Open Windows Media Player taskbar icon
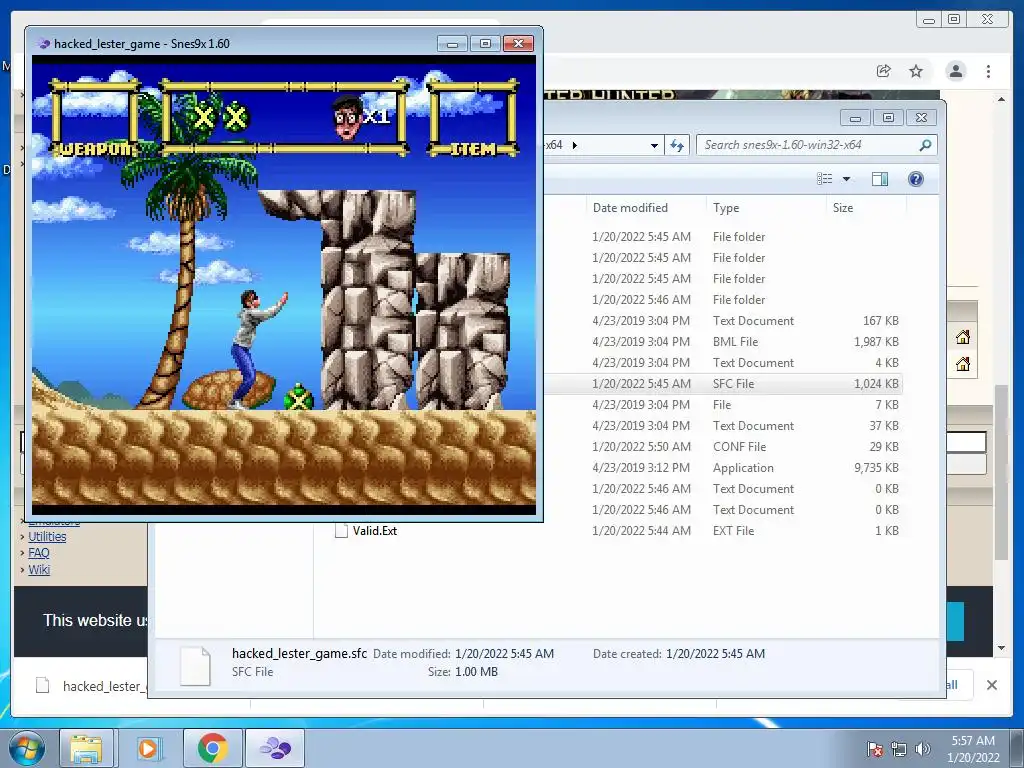The image size is (1024, 768). [148, 748]
